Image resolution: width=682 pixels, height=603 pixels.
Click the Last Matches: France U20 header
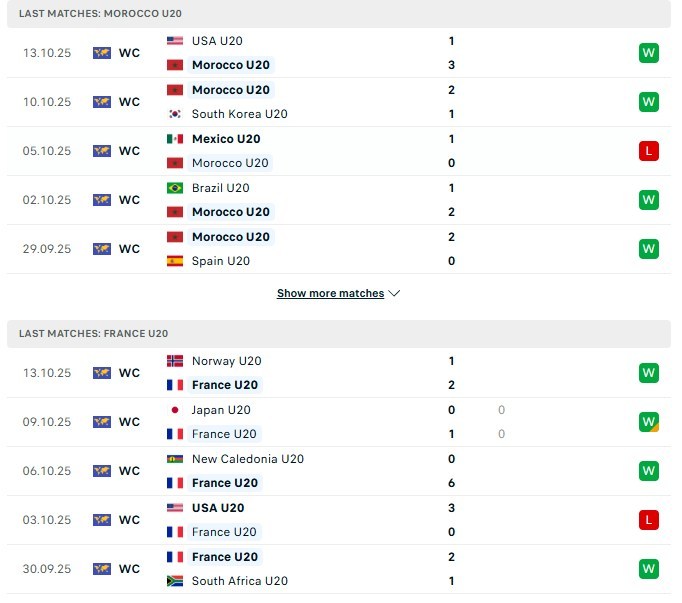(94, 334)
